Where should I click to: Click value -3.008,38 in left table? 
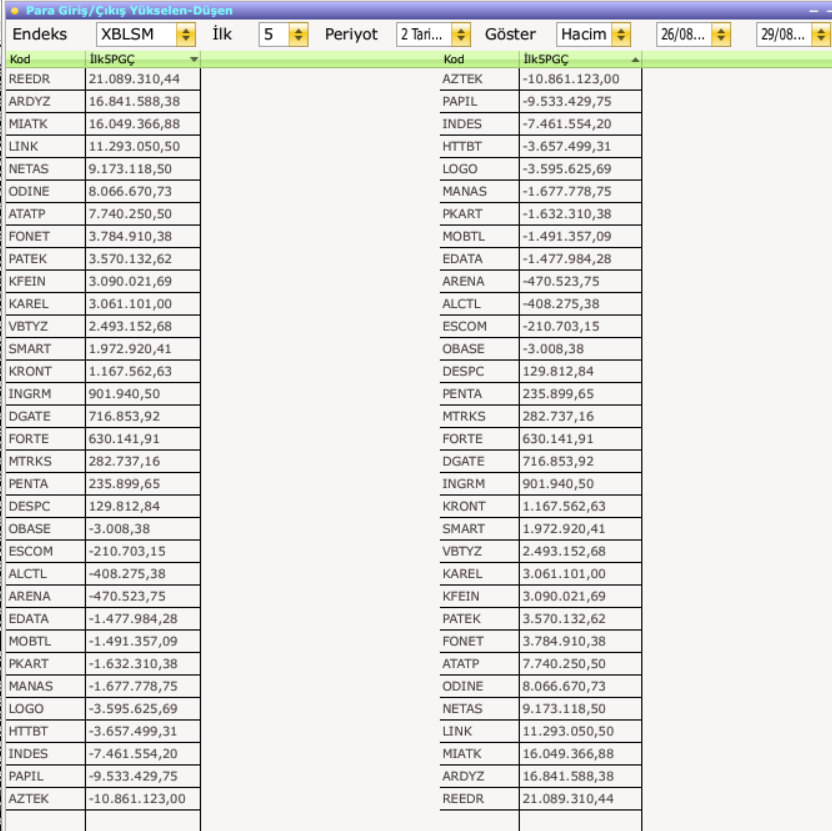(x=119, y=529)
